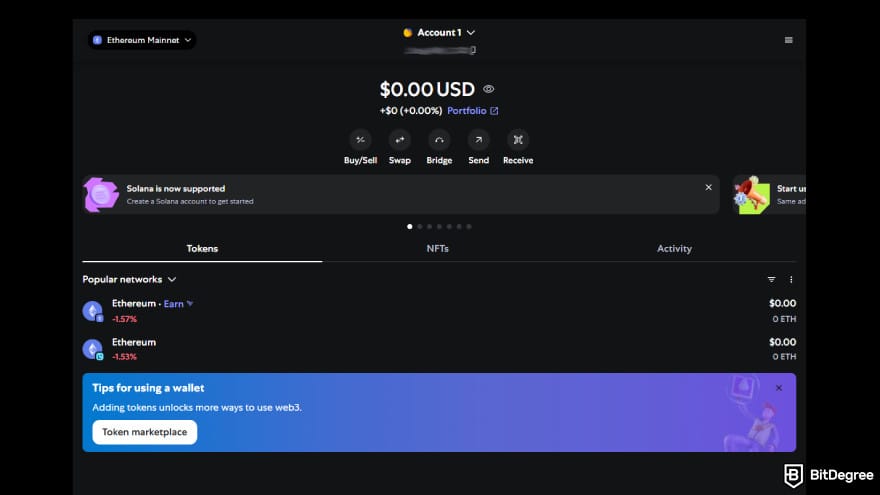880x495 pixels.
Task: Copy the account address icon
Action: 473,50
